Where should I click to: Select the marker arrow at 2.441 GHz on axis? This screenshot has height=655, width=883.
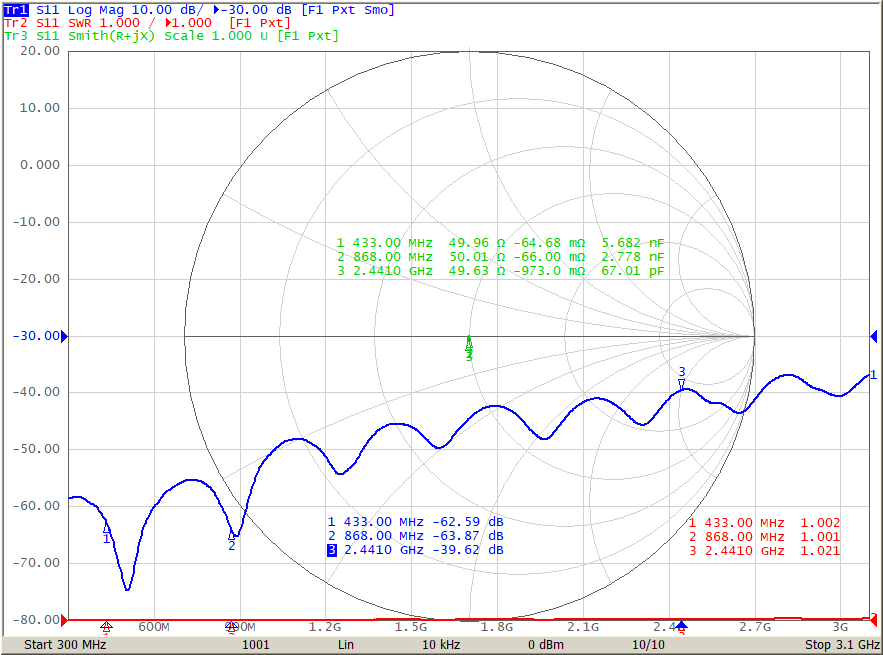point(683,624)
